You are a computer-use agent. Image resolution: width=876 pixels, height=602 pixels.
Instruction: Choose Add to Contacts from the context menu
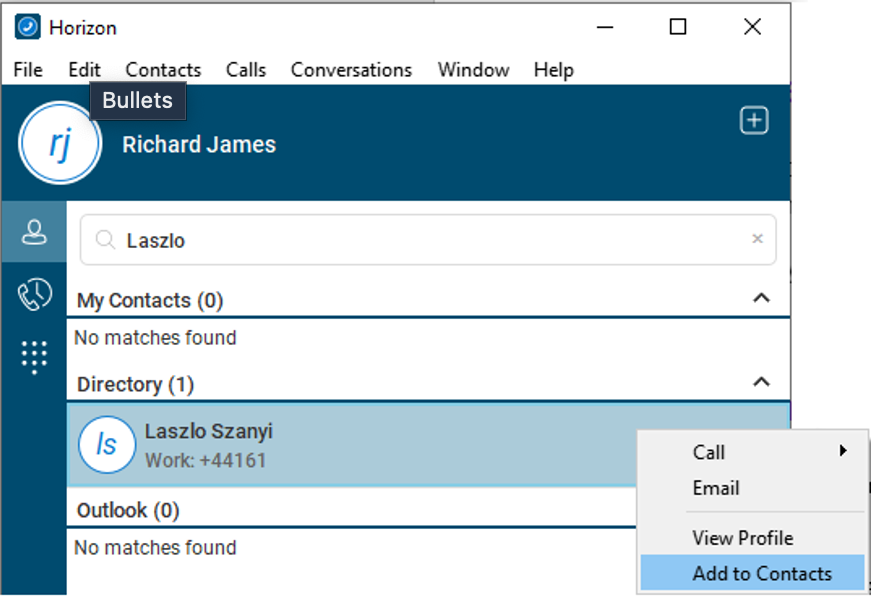point(753,573)
